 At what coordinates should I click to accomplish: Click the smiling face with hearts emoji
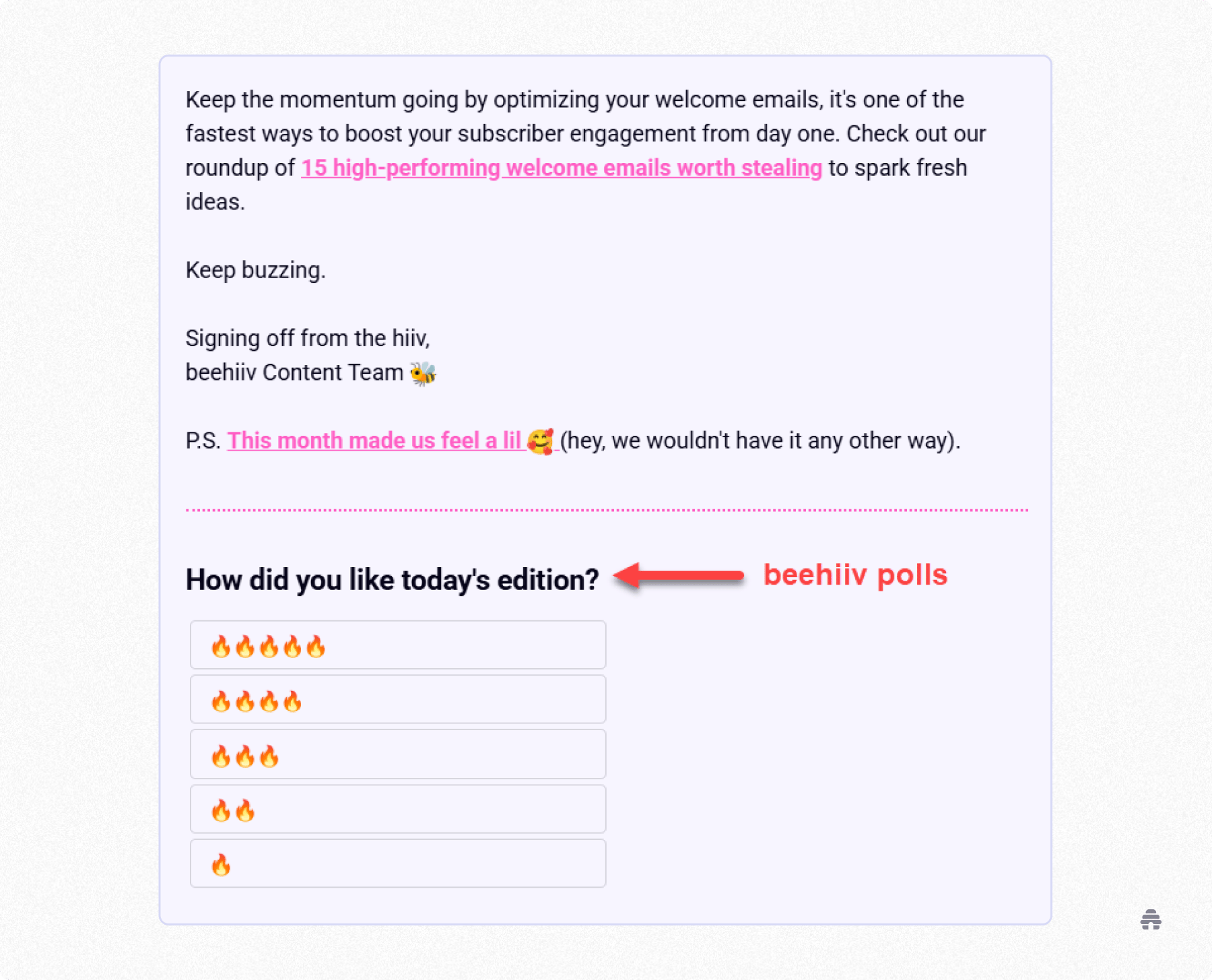click(541, 441)
